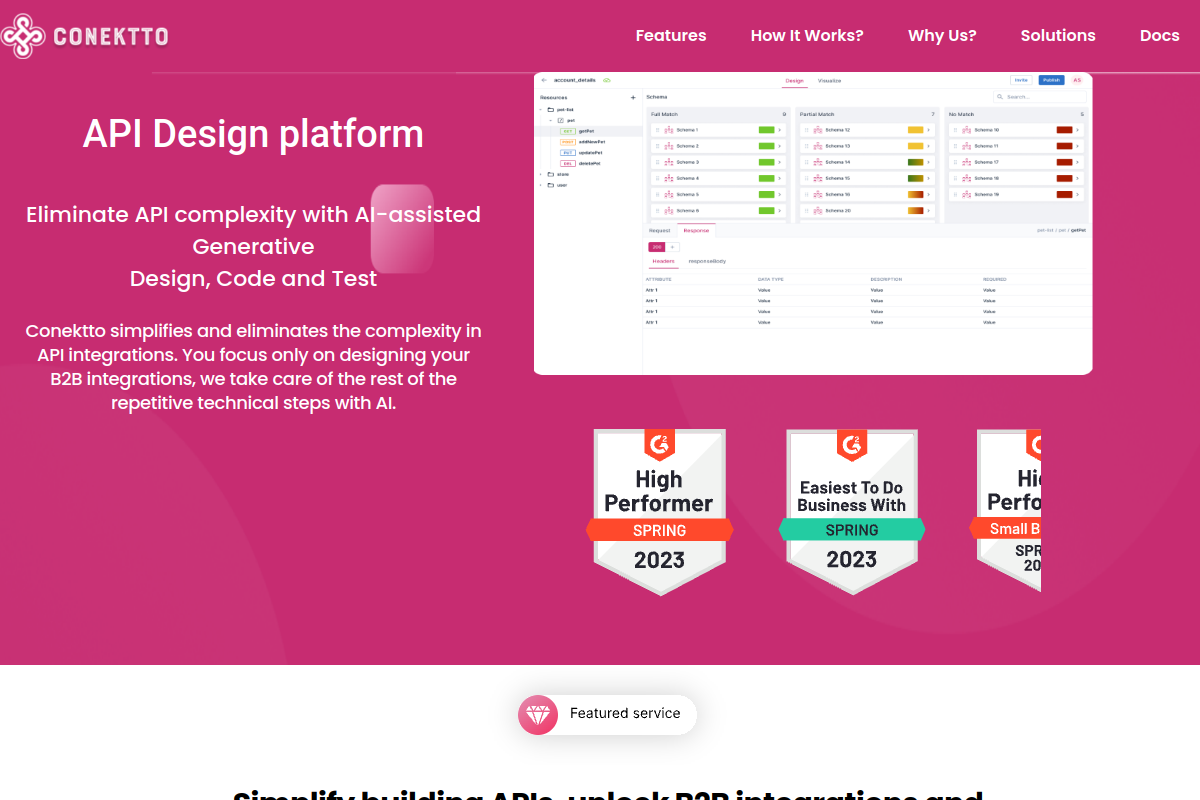Click the API Design platform heading
Screen dimensions: 1200x800
[x=253, y=134]
